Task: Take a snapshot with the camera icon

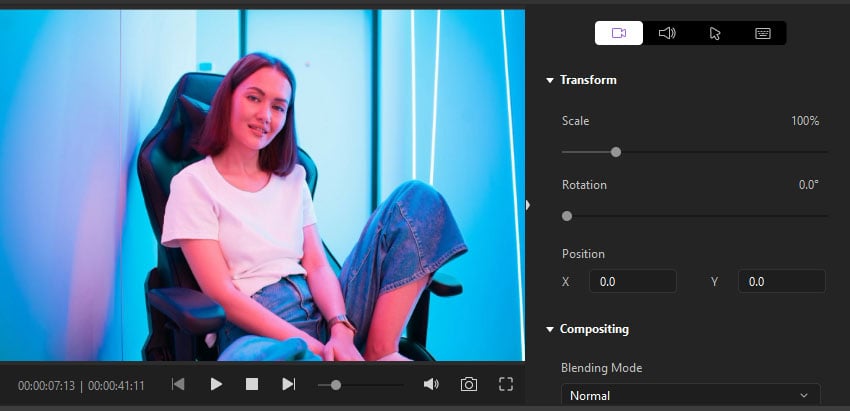Action: click(x=468, y=384)
